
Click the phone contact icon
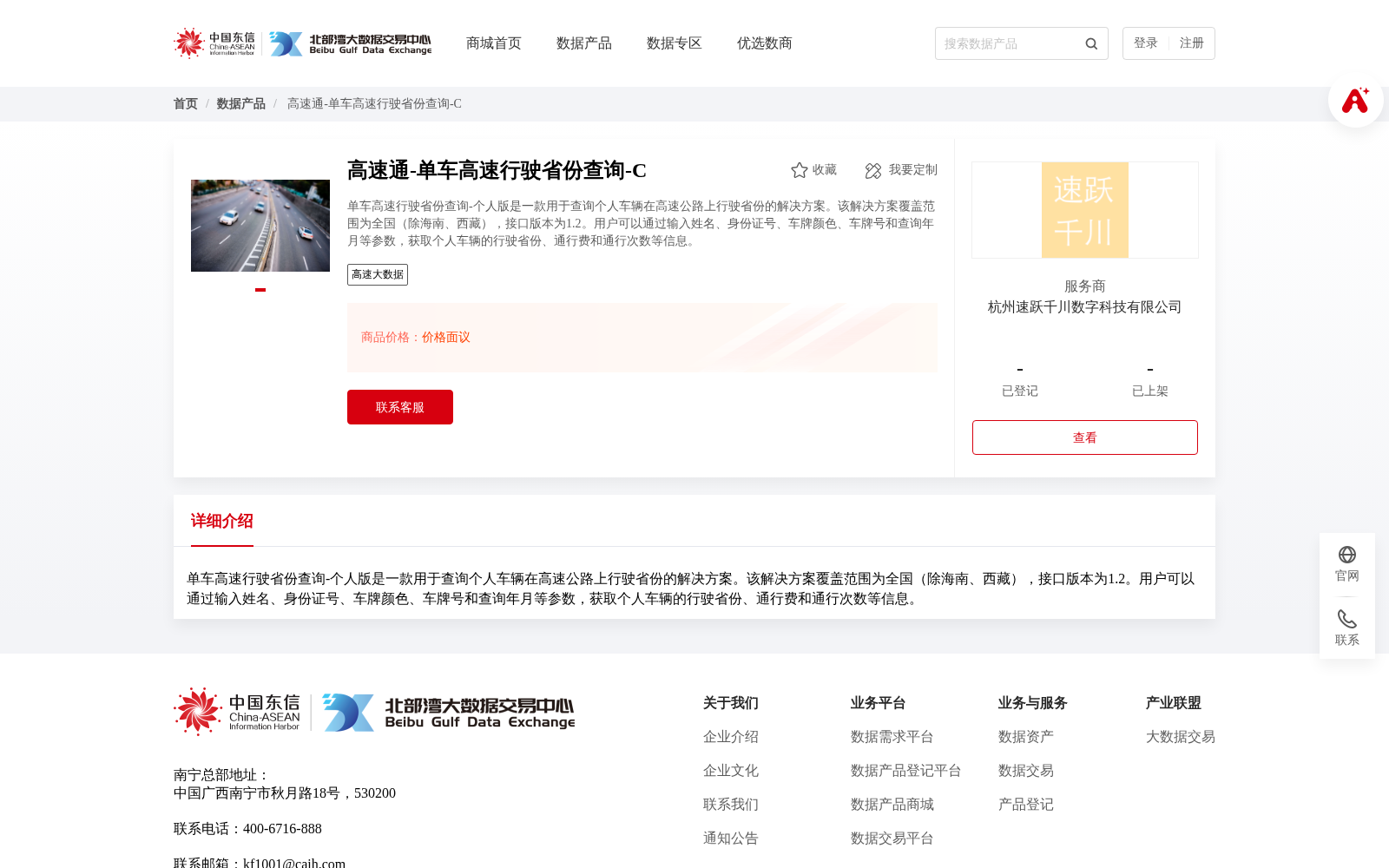coord(1347,619)
